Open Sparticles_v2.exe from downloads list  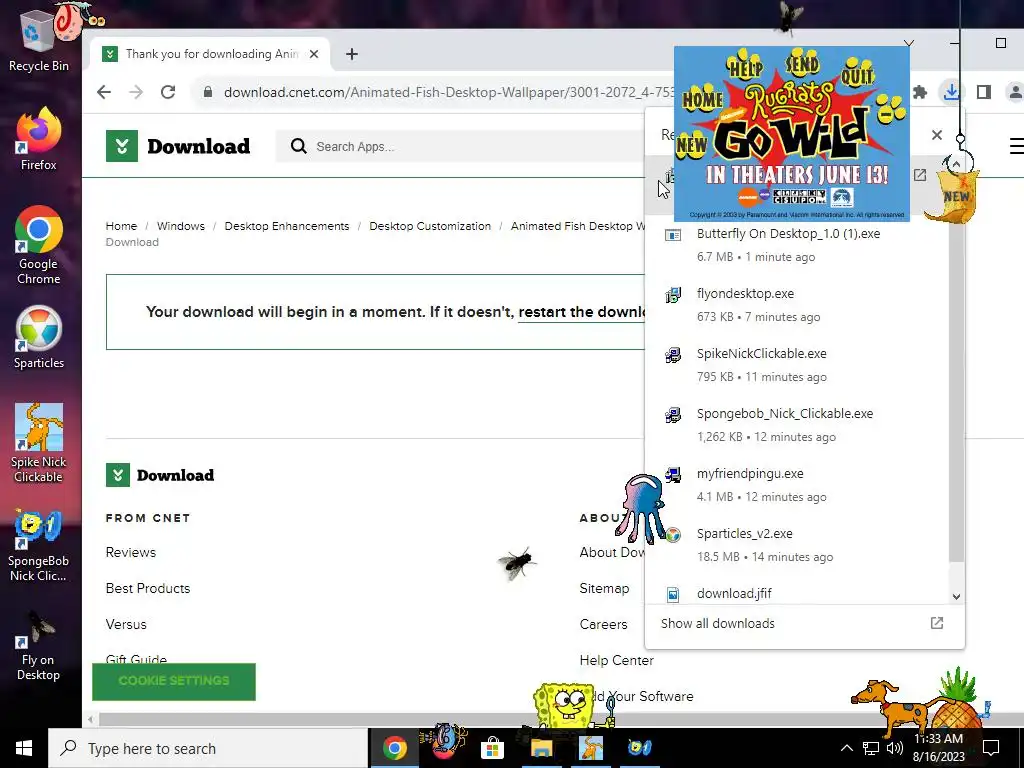click(x=796, y=545)
